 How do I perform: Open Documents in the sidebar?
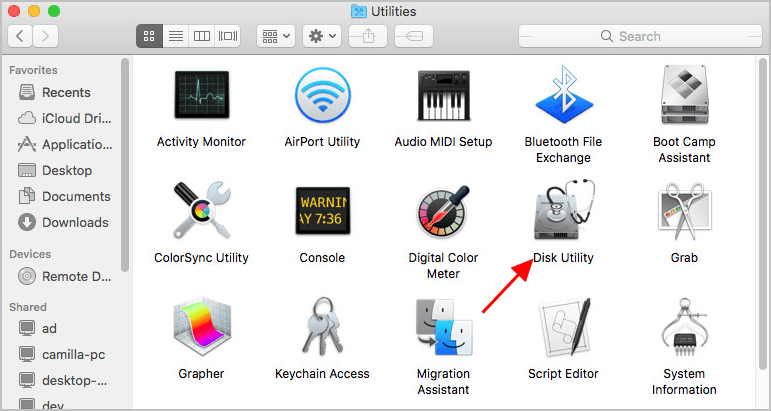(63, 197)
